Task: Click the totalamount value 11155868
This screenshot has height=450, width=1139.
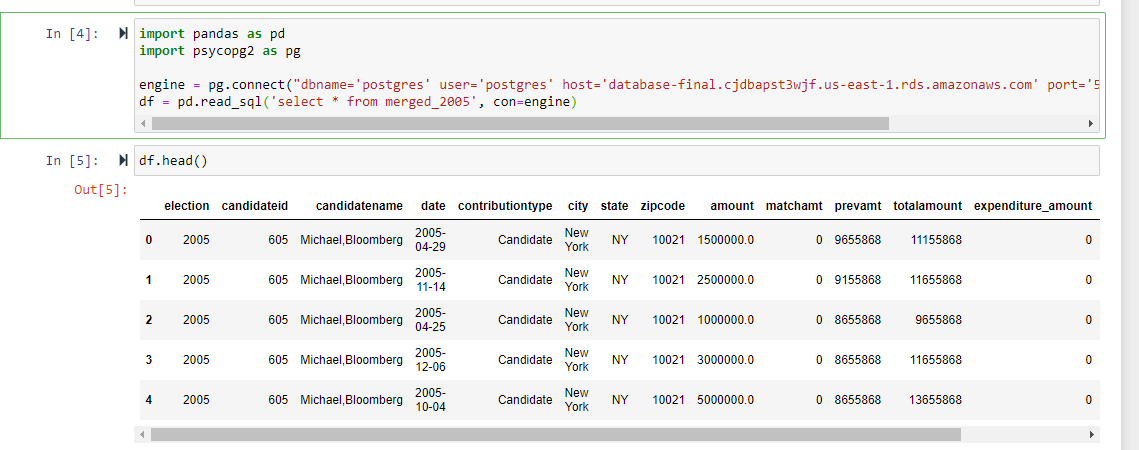Action: 936,239
